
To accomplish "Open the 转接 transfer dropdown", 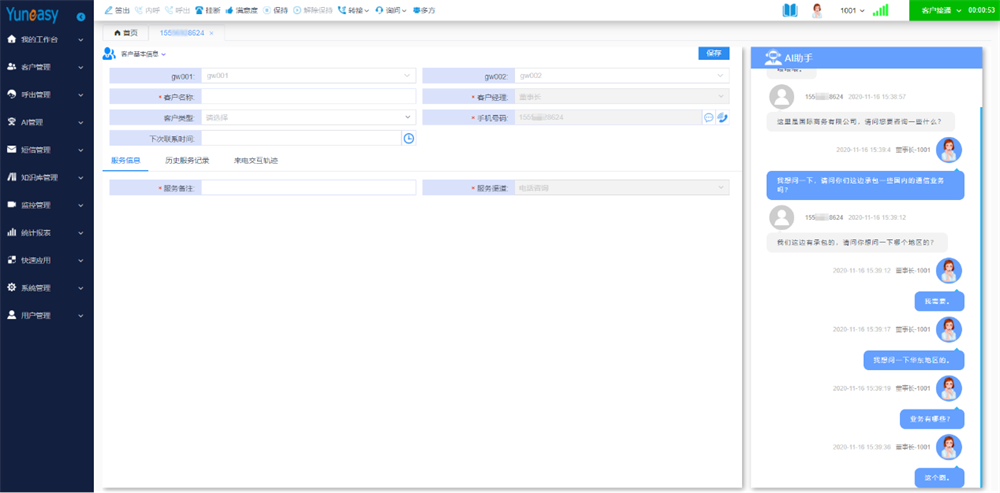I will coord(353,10).
